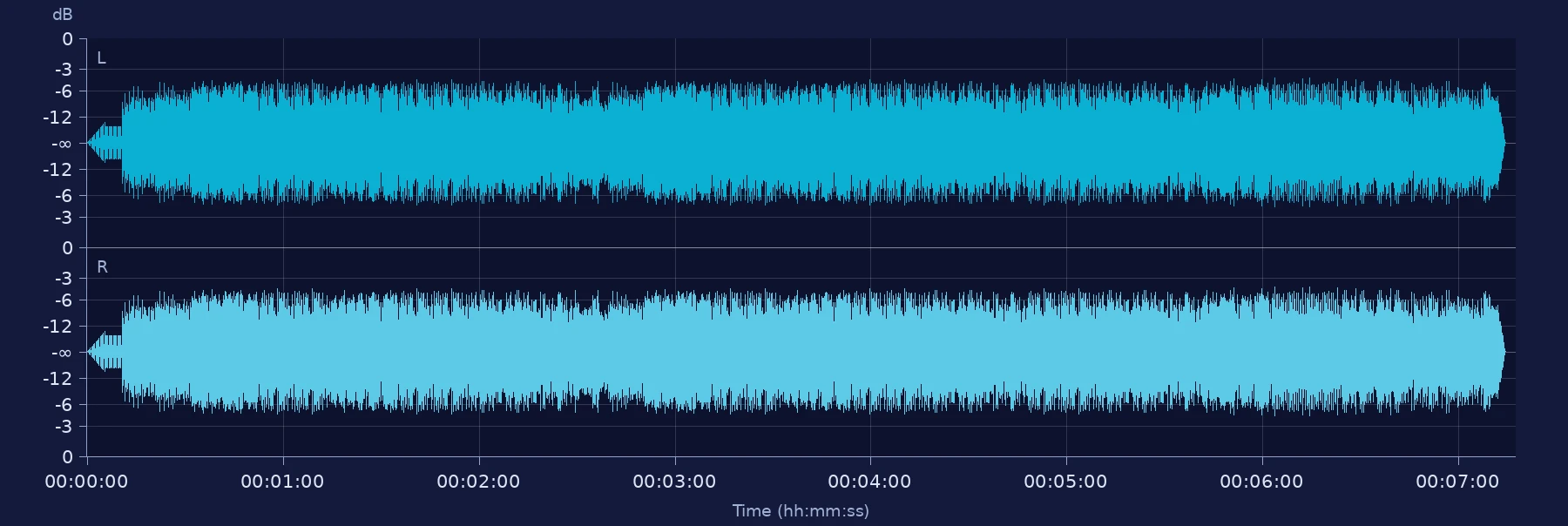Select the L channel label
The image size is (1568, 526).
tap(101, 58)
